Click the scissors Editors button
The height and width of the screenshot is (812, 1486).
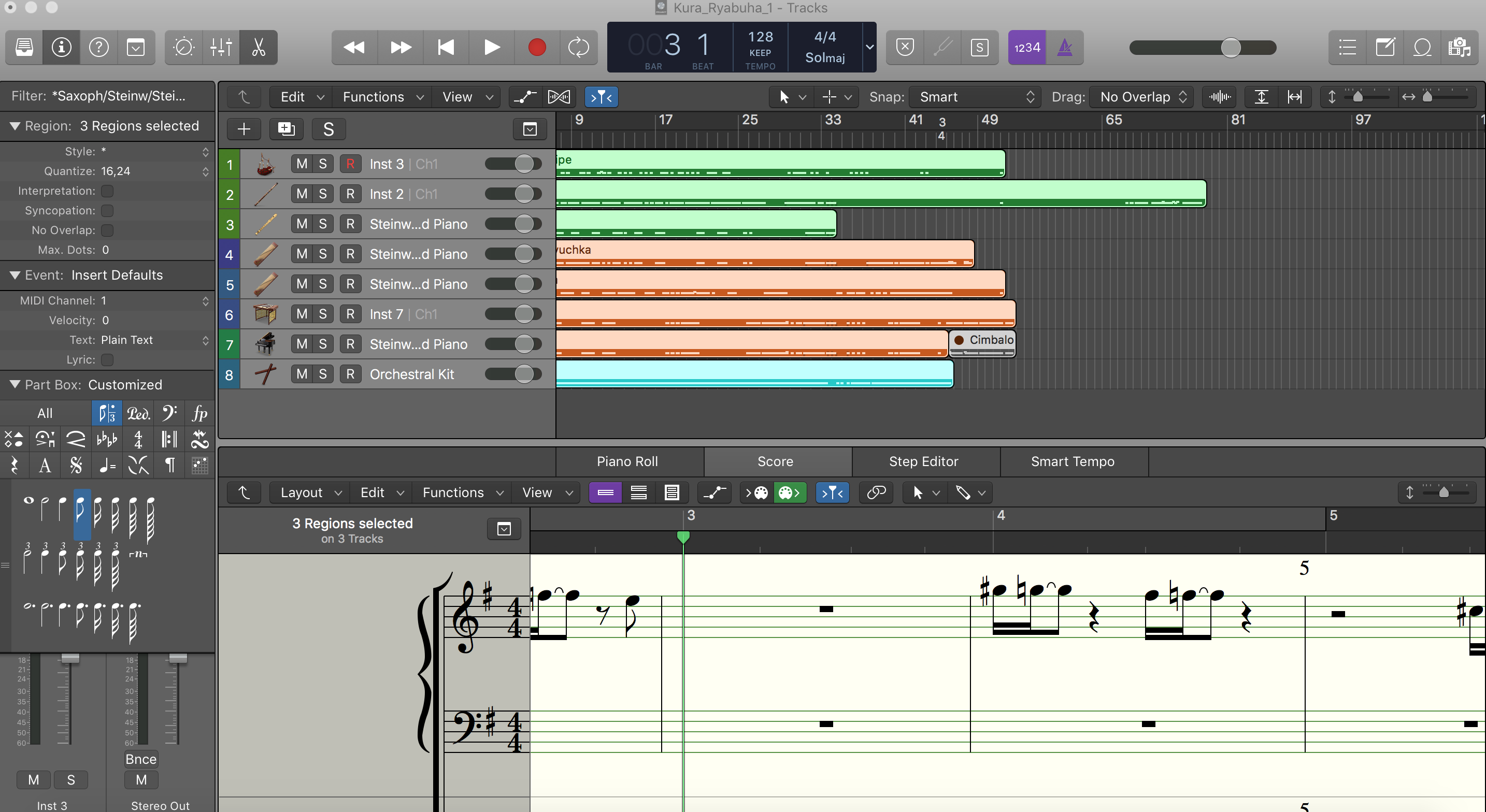click(259, 47)
